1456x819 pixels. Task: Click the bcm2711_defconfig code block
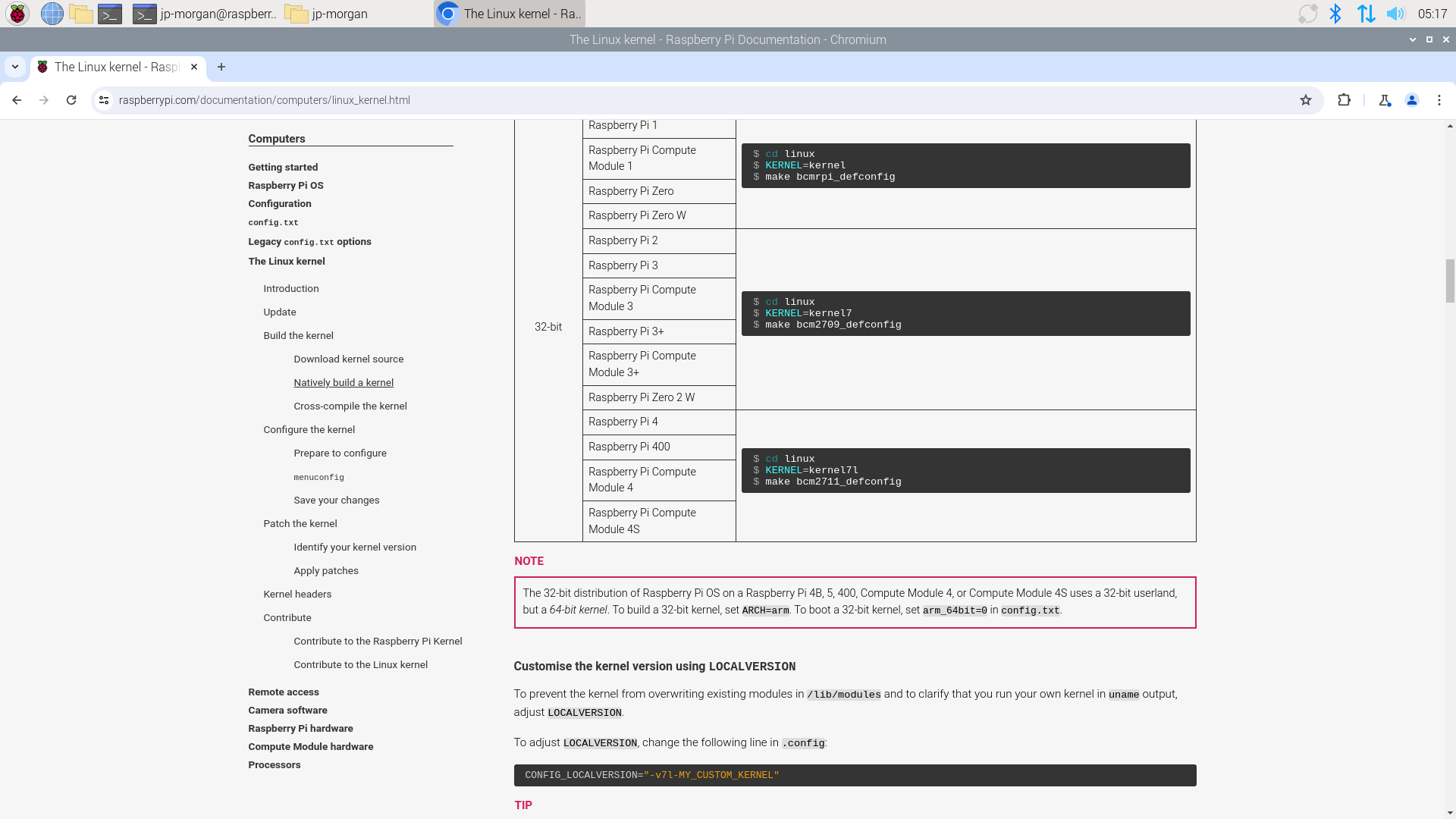pyautogui.click(x=965, y=470)
